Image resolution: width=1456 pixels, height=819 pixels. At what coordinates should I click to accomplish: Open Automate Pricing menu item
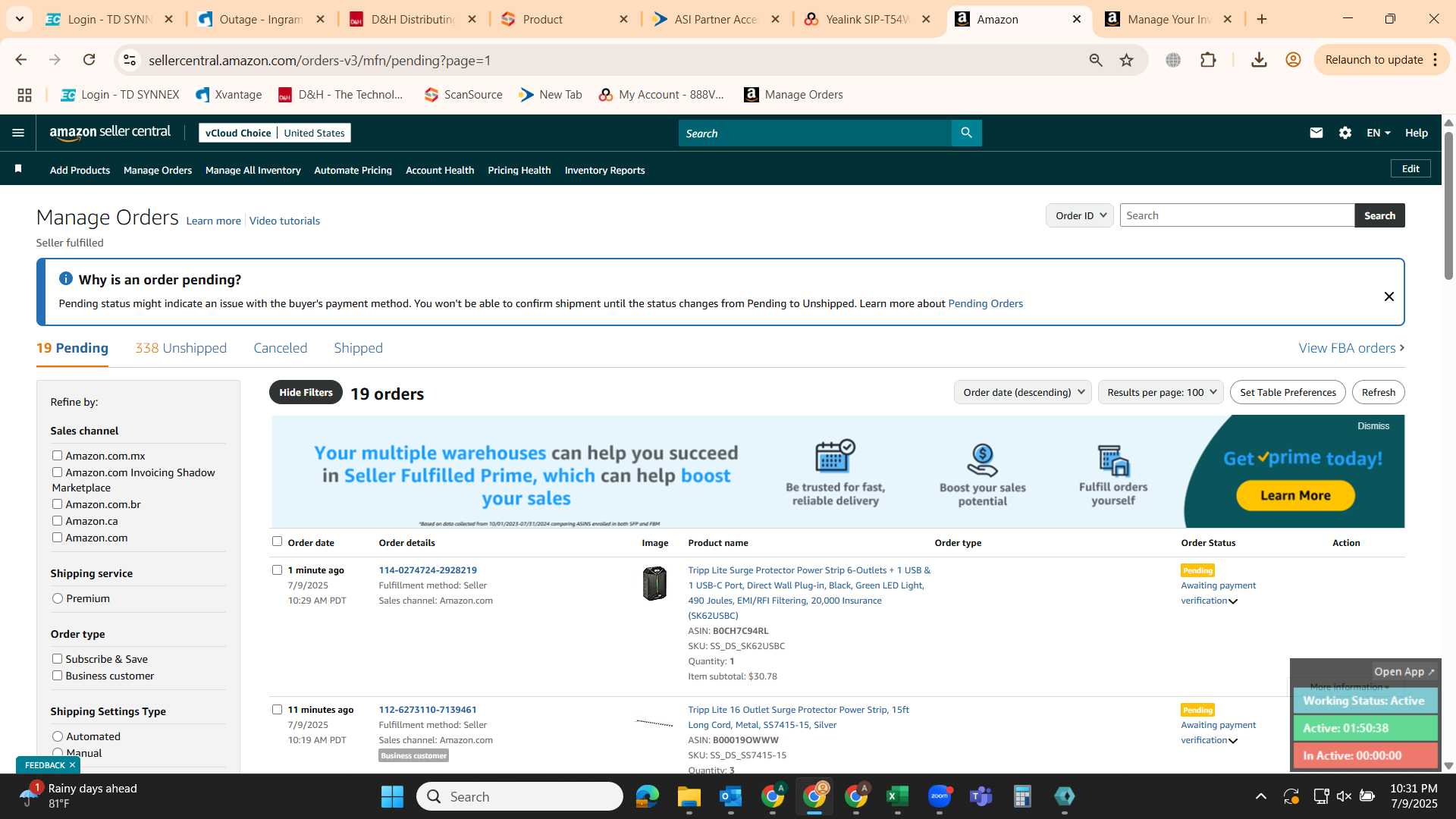pos(353,170)
